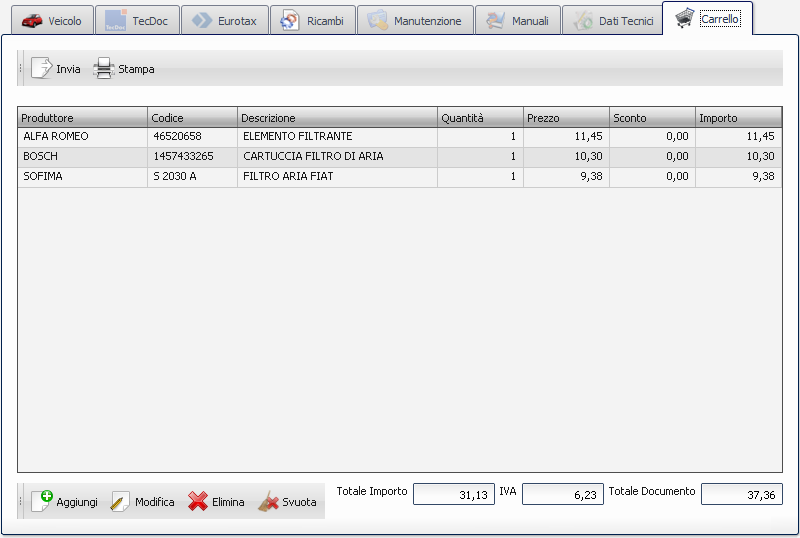Screen dimensions: 800x538
Task: Click the 9,38 Importo cell
Action: pyautogui.click(x=738, y=177)
